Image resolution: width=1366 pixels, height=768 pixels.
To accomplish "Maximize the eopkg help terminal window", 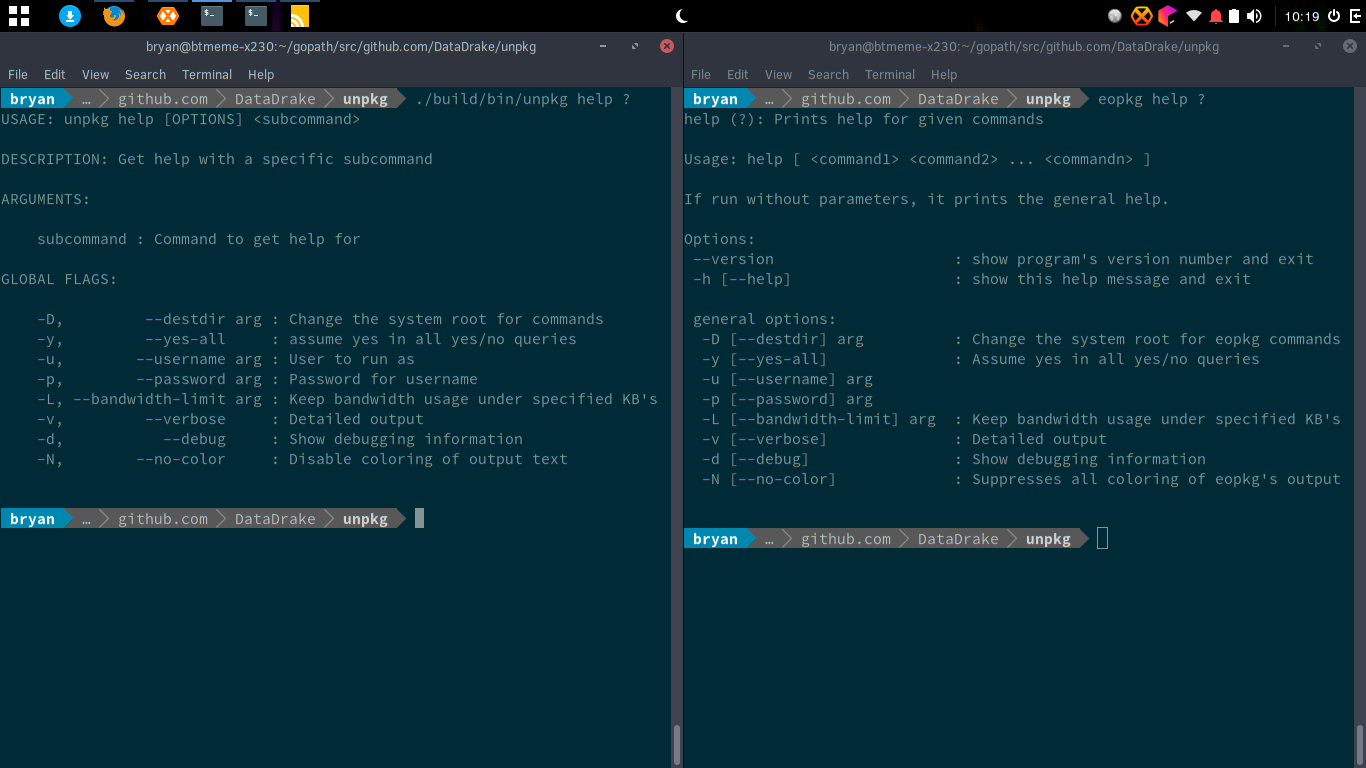I will [x=1318, y=46].
